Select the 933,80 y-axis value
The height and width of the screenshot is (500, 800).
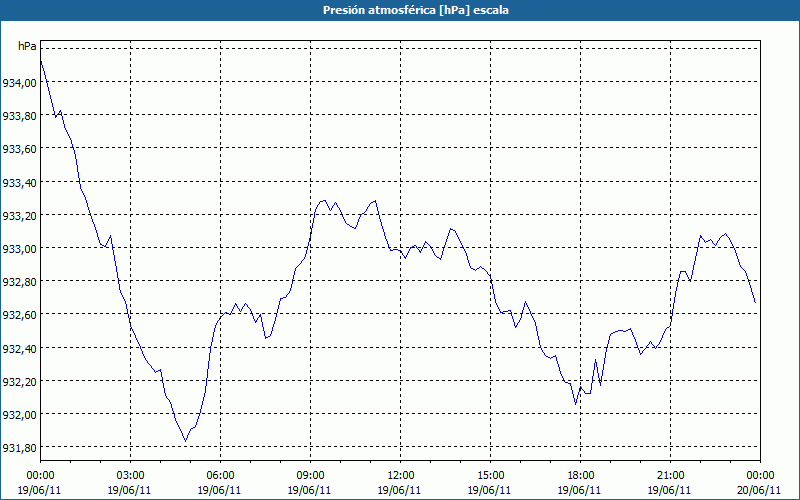click(x=19, y=116)
